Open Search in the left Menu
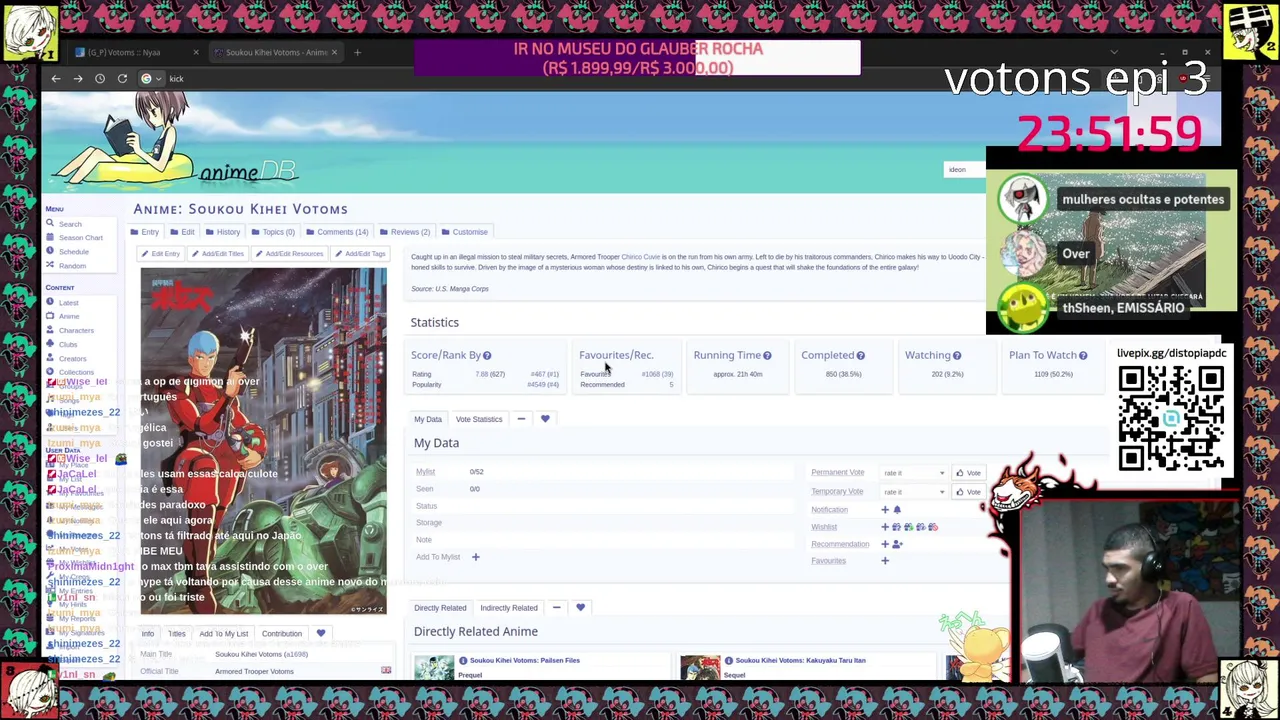The width and height of the screenshot is (1280, 720). tap(70, 224)
